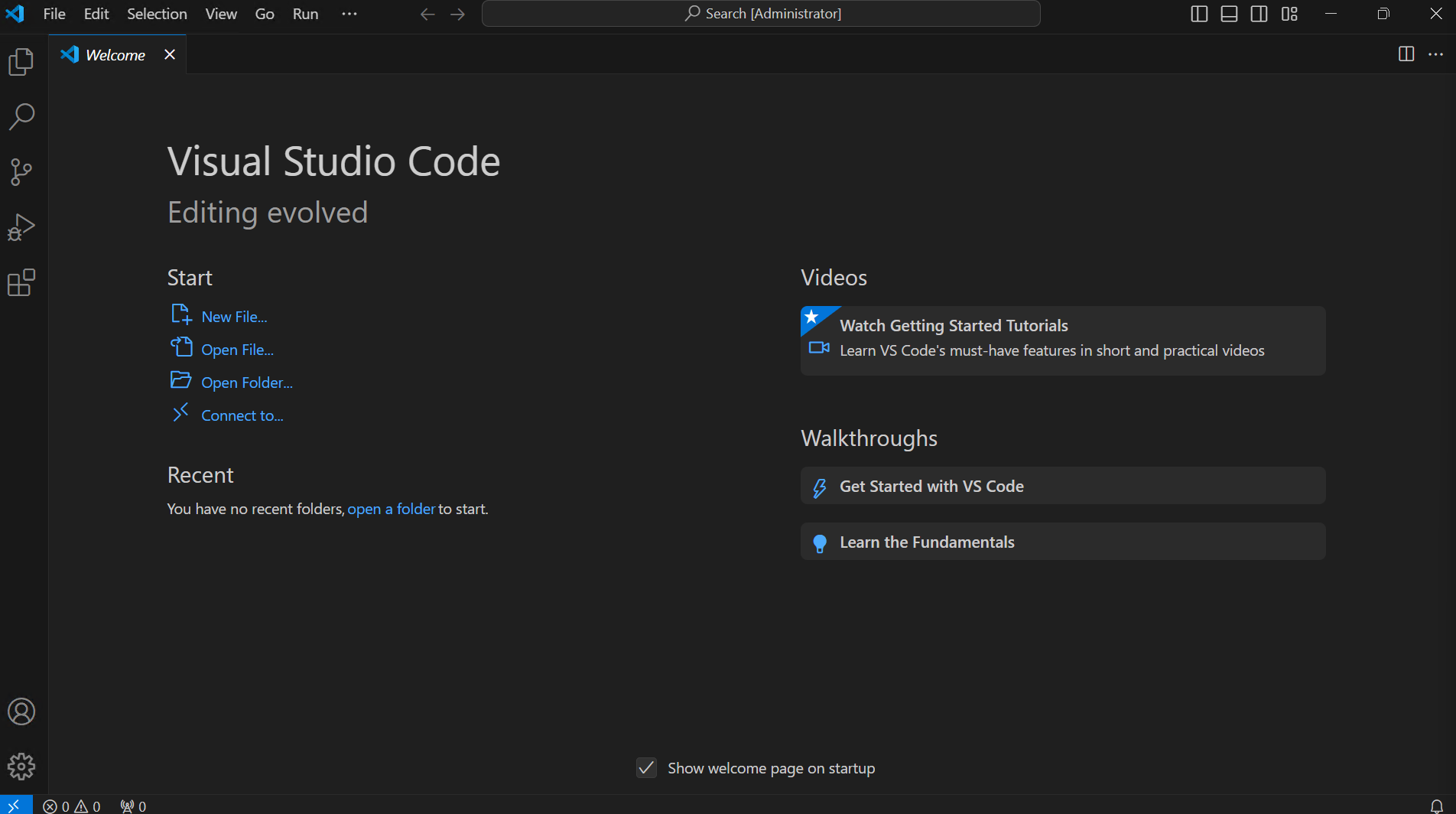Click the Connect to remote icon
1456x814 pixels.
pyautogui.click(x=180, y=413)
